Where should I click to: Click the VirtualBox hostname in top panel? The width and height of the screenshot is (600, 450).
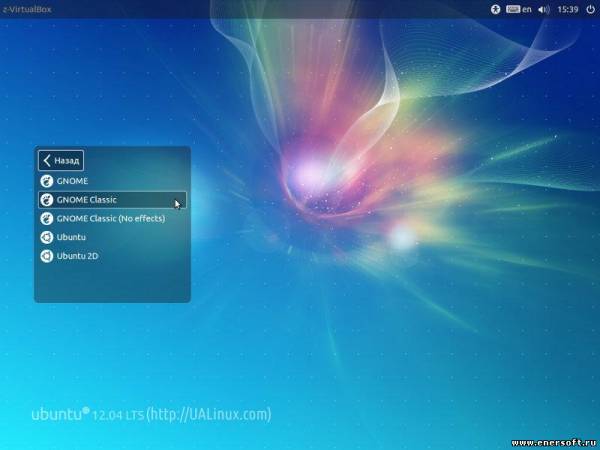27,10
